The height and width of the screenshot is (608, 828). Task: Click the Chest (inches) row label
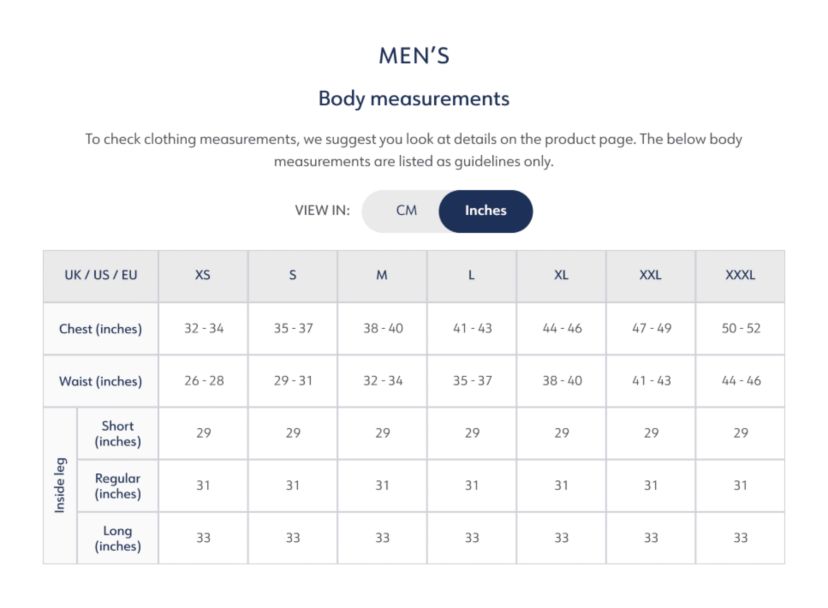pos(100,329)
